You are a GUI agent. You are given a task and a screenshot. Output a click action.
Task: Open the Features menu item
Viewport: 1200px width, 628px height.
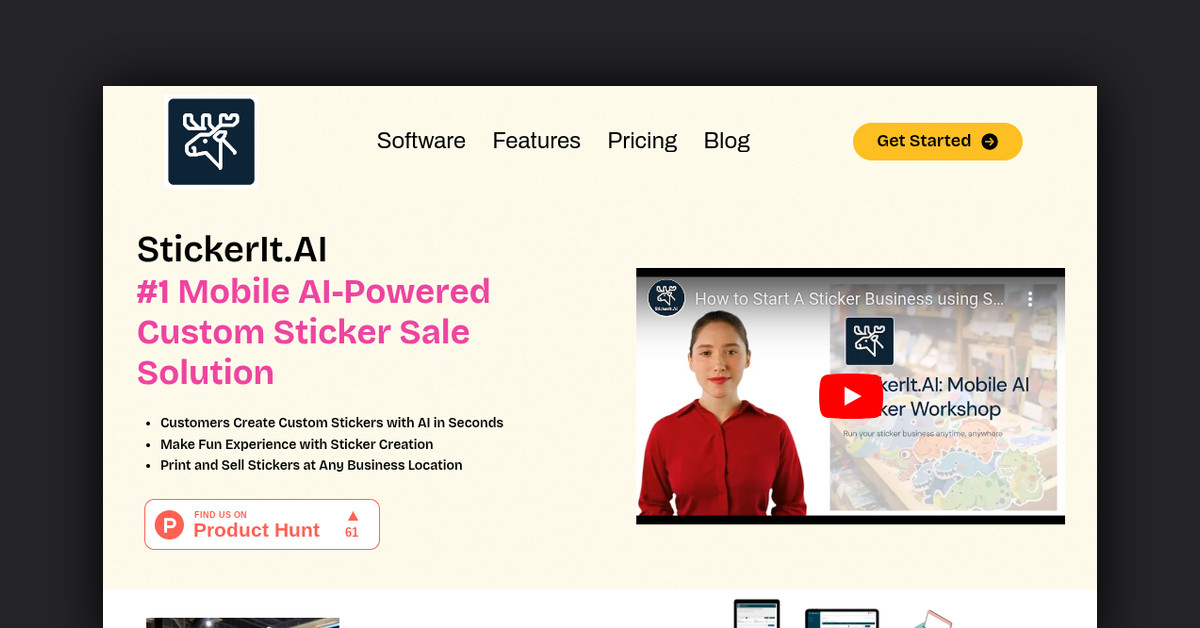pyautogui.click(x=536, y=141)
